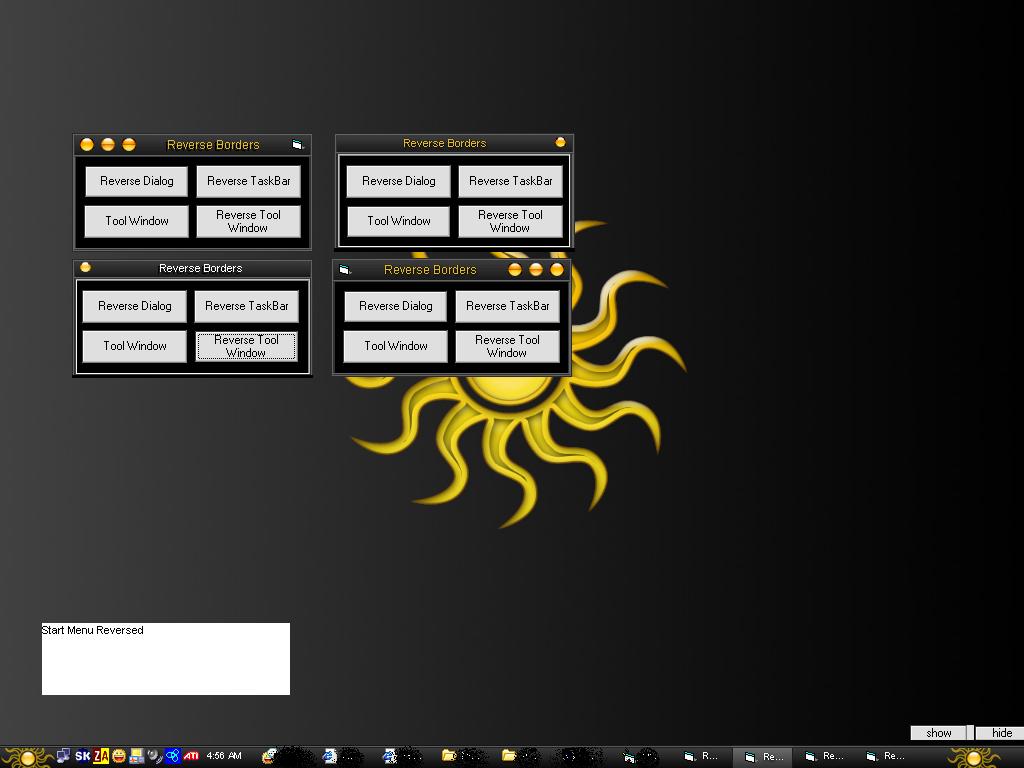This screenshot has height=768, width=1024.
Task: Click the blue circles tray icon
Action: 173,756
